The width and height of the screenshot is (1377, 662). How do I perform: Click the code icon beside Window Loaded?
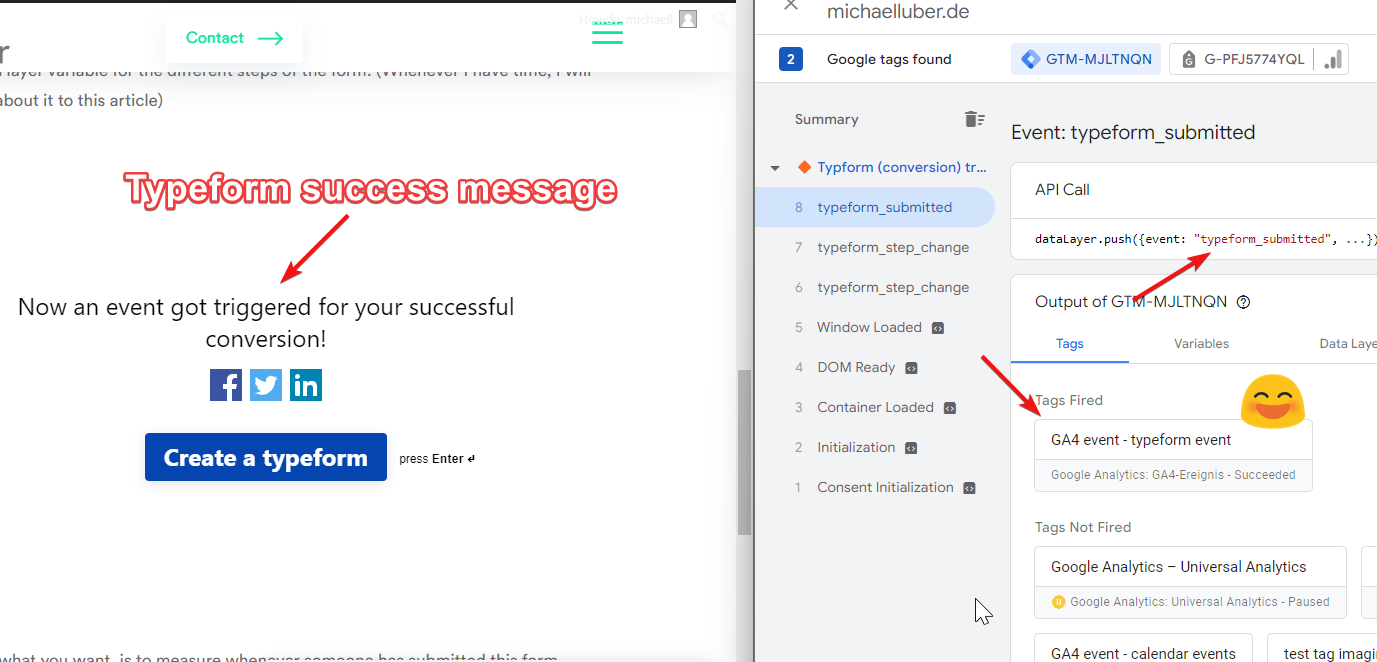point(938,328)
